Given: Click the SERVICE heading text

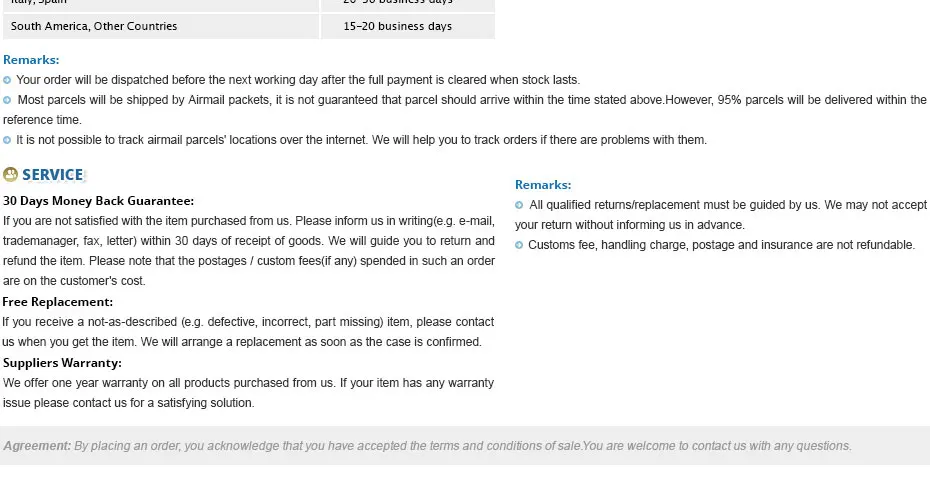Looking at the screenshot, I should (53, 175).
